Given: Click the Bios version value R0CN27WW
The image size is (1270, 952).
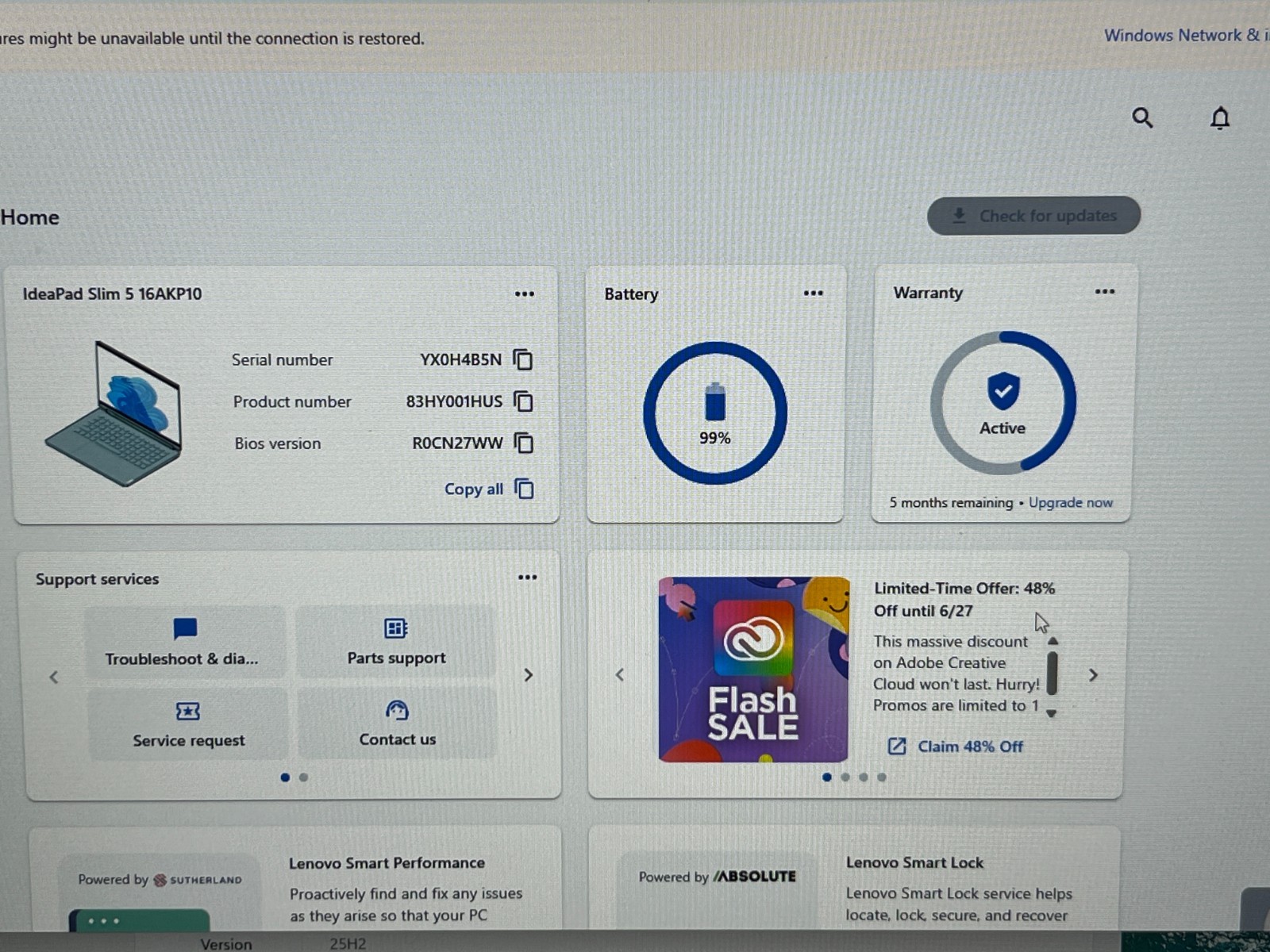Looking at the screenshot, I should [x=457, y=443].
